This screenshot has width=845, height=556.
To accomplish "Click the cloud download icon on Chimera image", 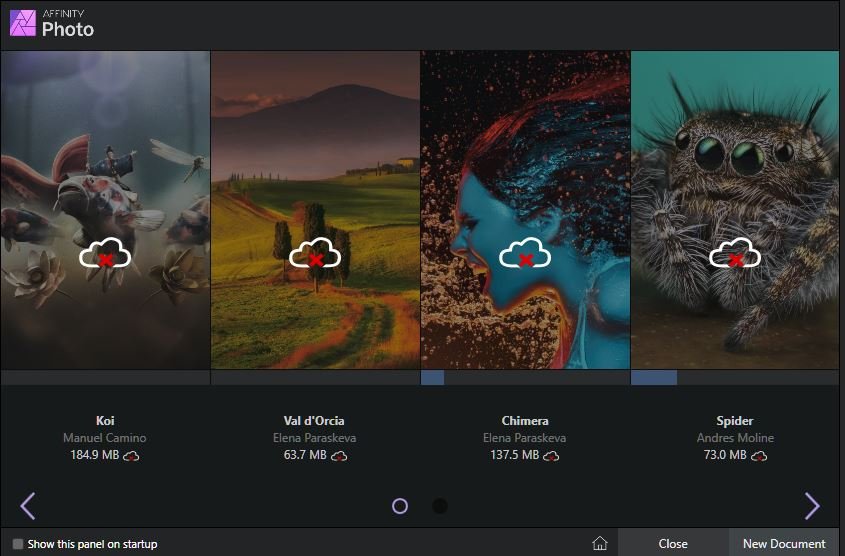I will tap(525, 253).
